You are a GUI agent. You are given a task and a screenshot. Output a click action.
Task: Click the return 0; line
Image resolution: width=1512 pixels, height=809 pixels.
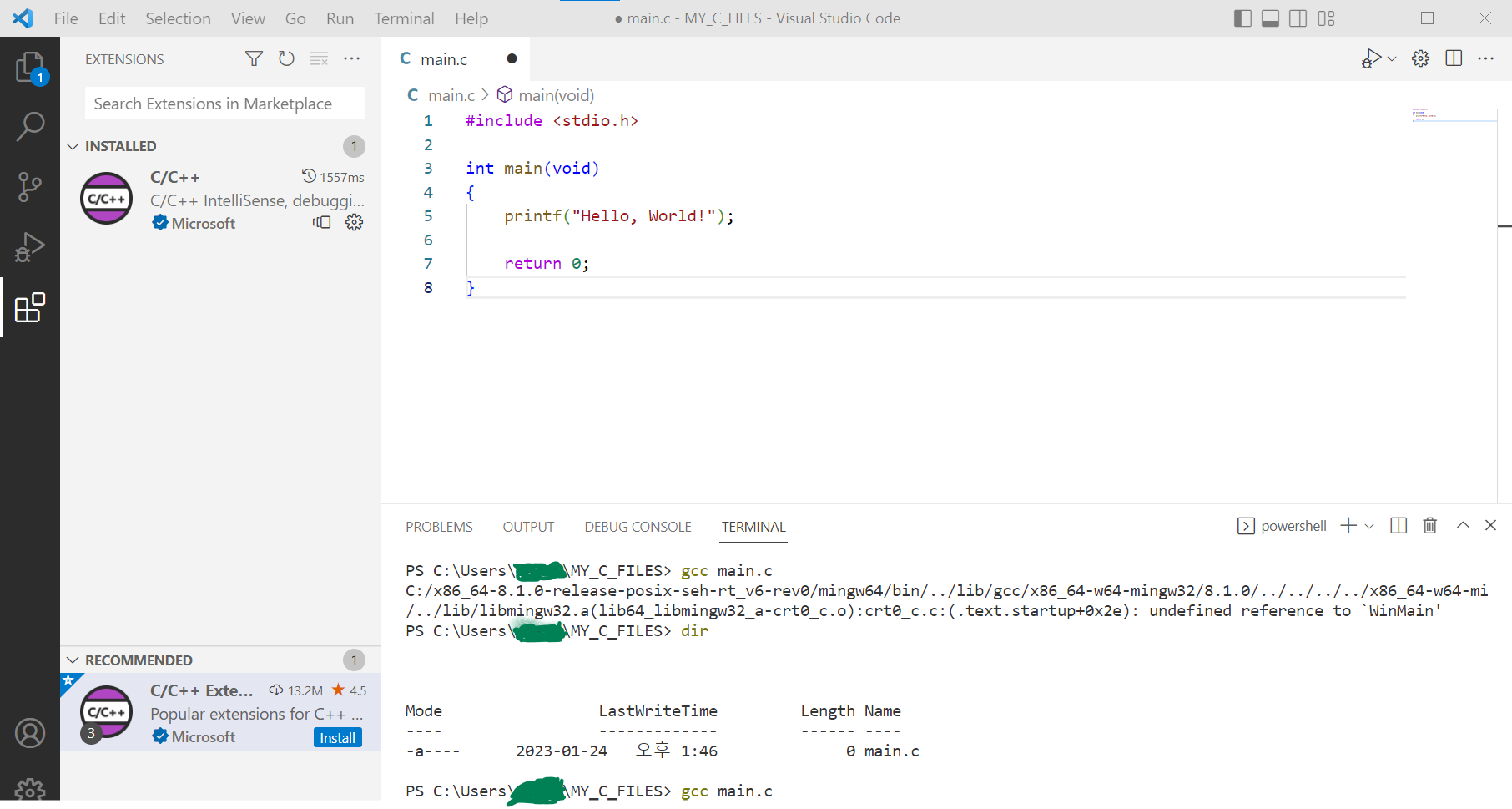547,264
